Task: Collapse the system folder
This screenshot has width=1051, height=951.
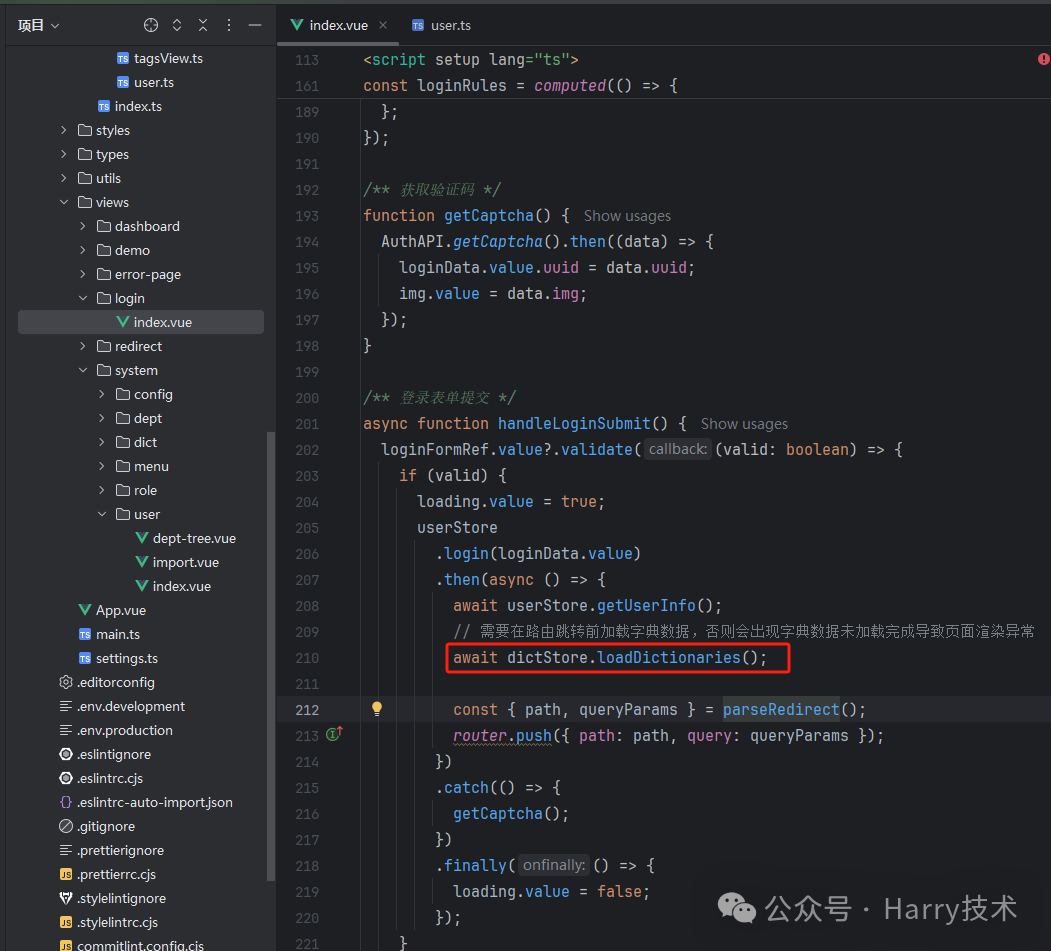Action: click(x=82, y=370)
